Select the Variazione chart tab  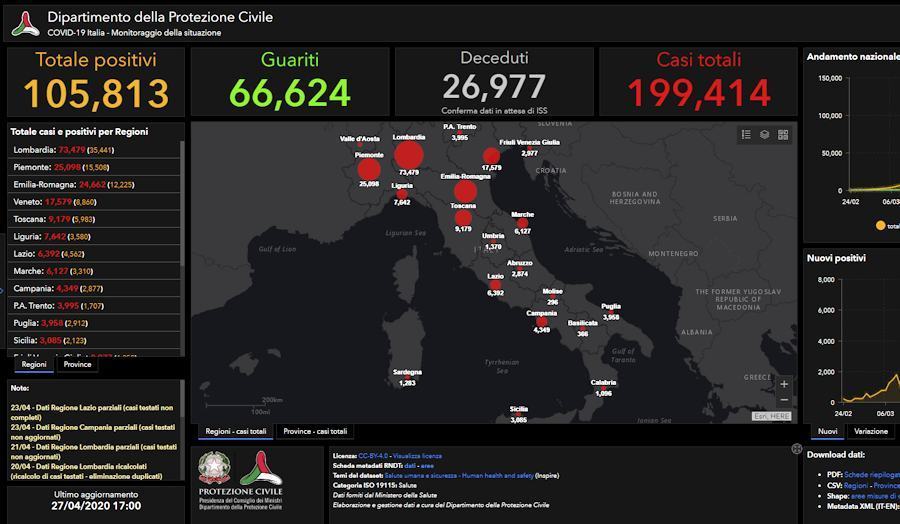pos(870,432)
